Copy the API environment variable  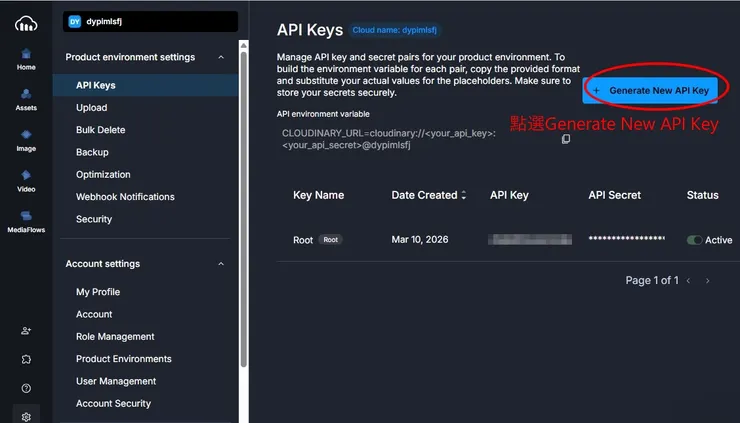(x=566, y=139)
